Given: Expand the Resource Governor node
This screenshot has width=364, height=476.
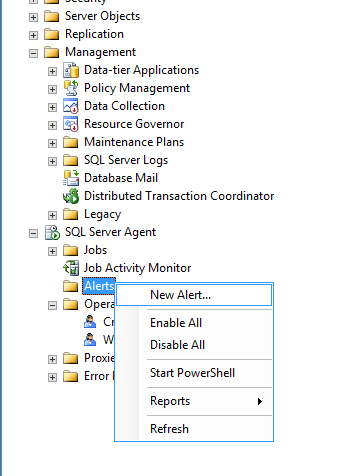Looking at the screenshot, I should tap(52, 125).
